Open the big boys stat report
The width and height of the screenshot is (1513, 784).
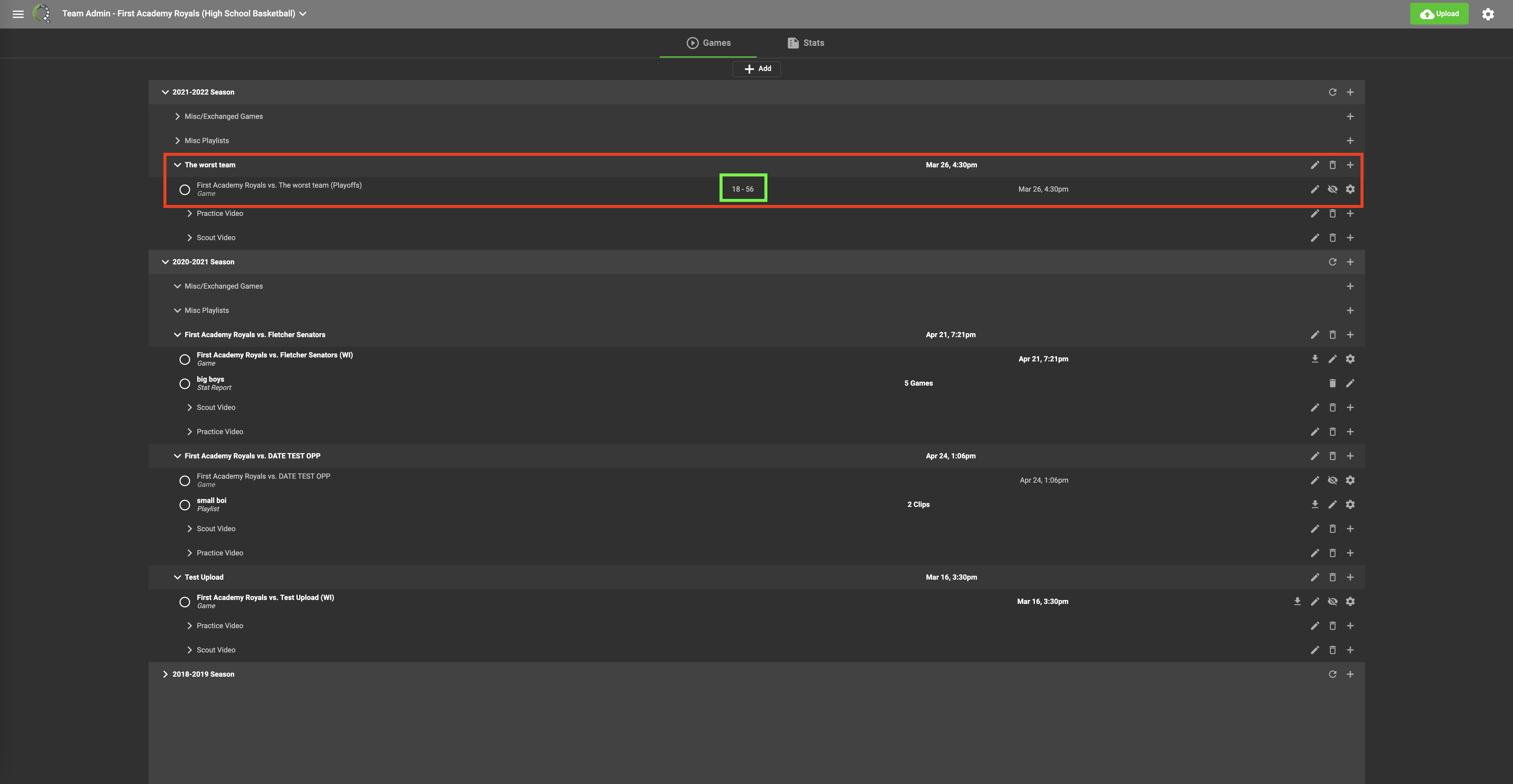coord(210,379)
